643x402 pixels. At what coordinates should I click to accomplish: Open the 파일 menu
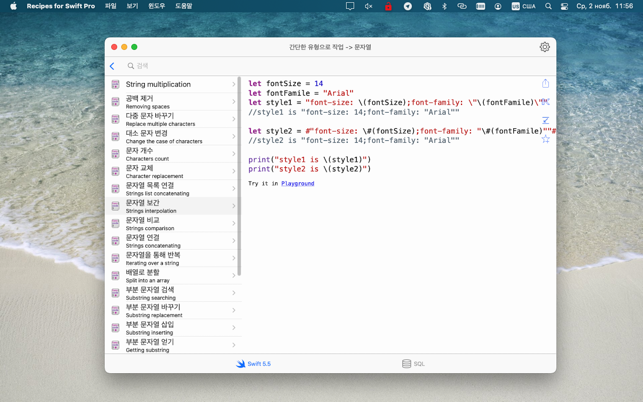[110, 6]
